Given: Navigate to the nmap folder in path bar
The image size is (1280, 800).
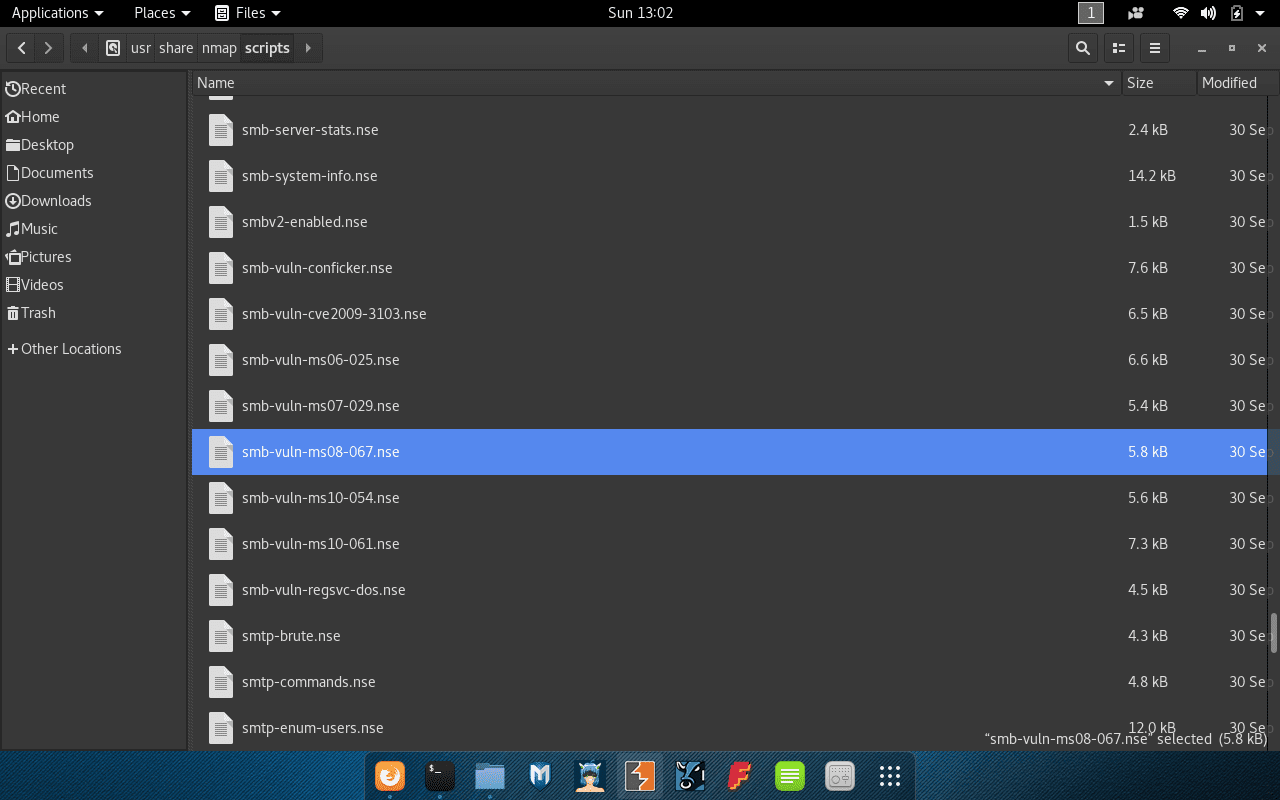Looking at the screenshot, I should click(219, 48).
